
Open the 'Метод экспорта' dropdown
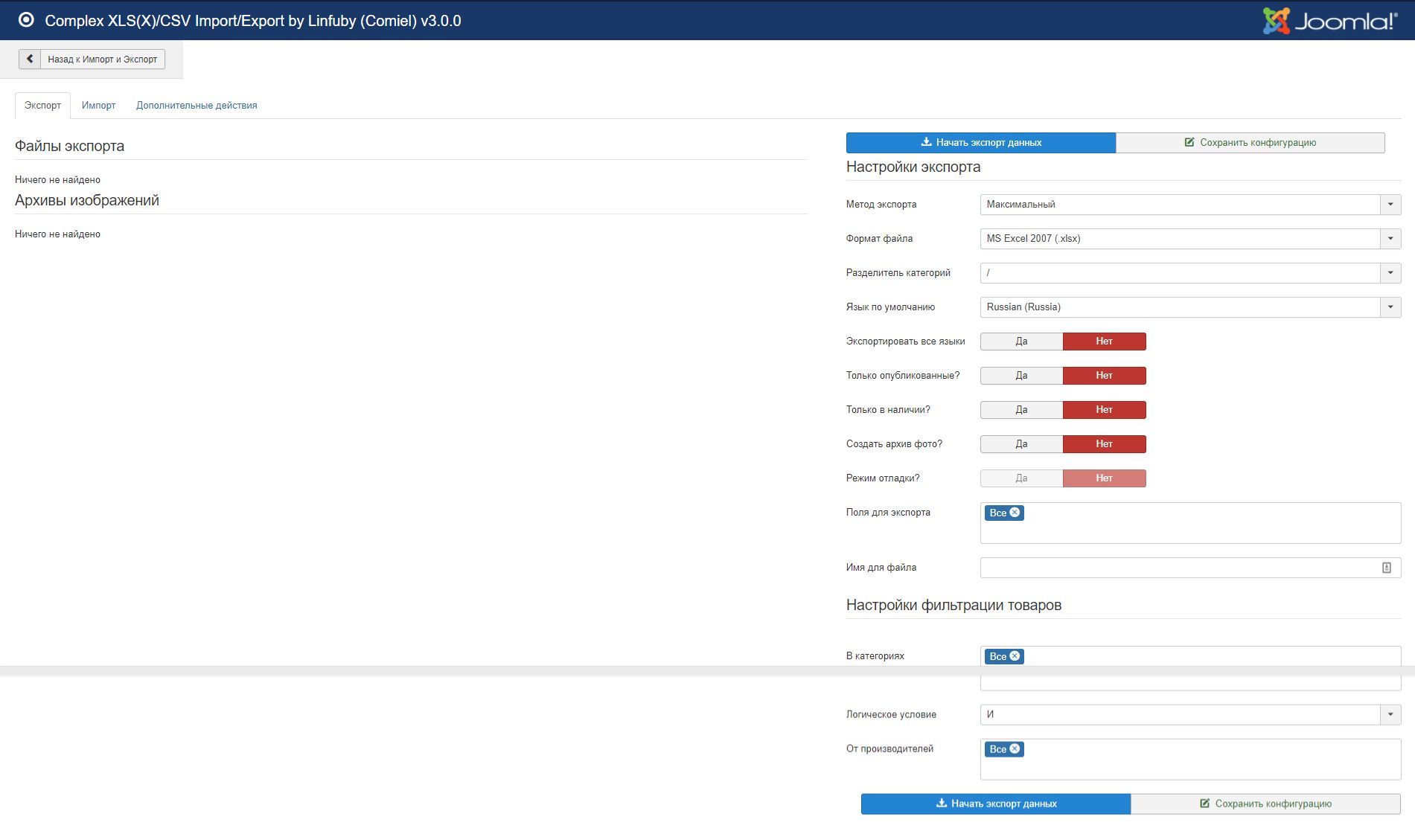(1189, 205)
